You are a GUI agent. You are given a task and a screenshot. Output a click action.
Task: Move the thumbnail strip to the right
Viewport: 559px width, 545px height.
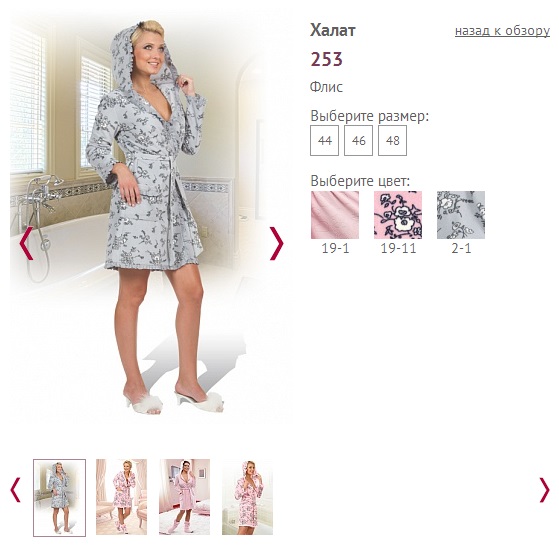[544, 490]
